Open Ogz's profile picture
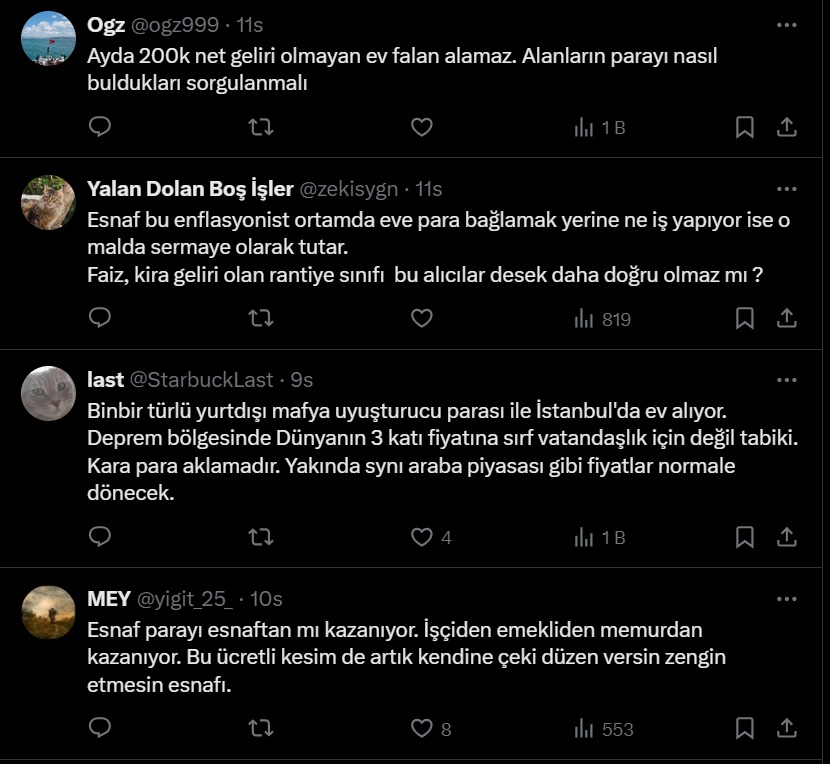 pyautogui.click(x=48, y=38)
